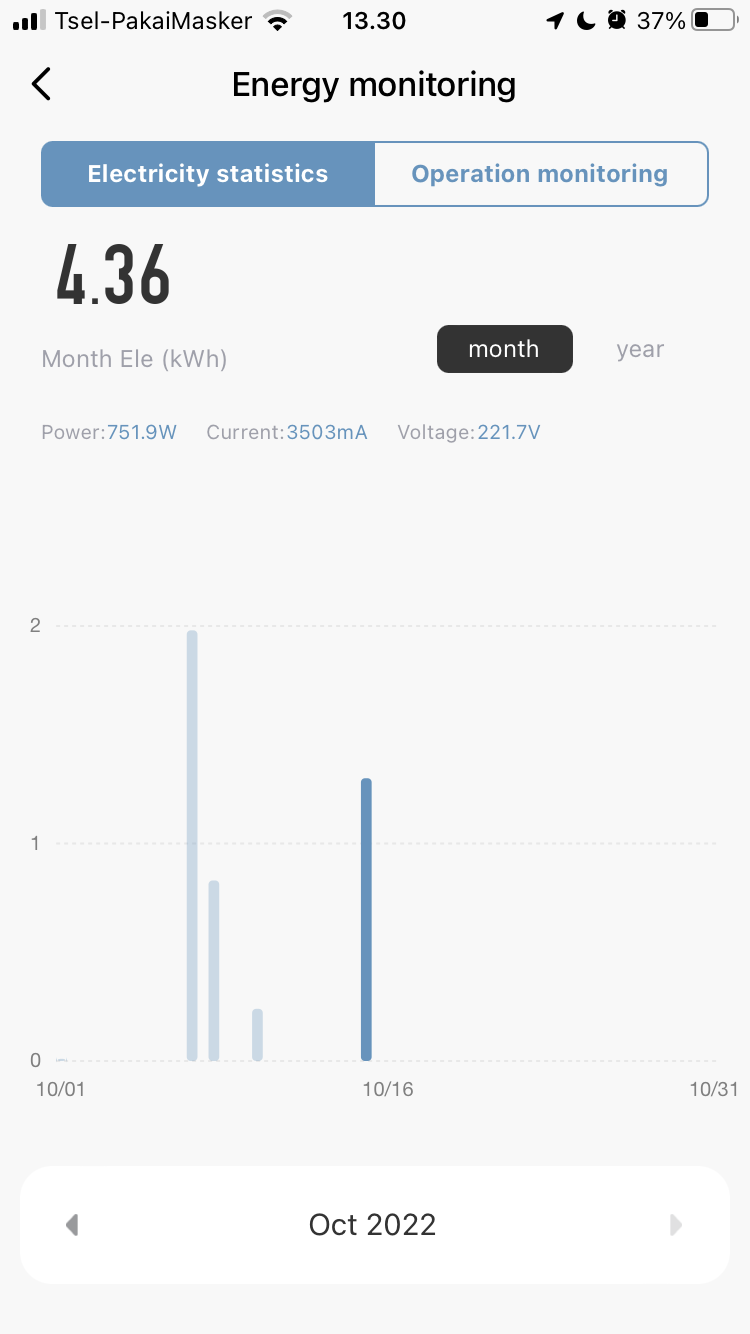Tap the battery icon in status bar
Screen dimensions: 750x1334
(713, 20)
